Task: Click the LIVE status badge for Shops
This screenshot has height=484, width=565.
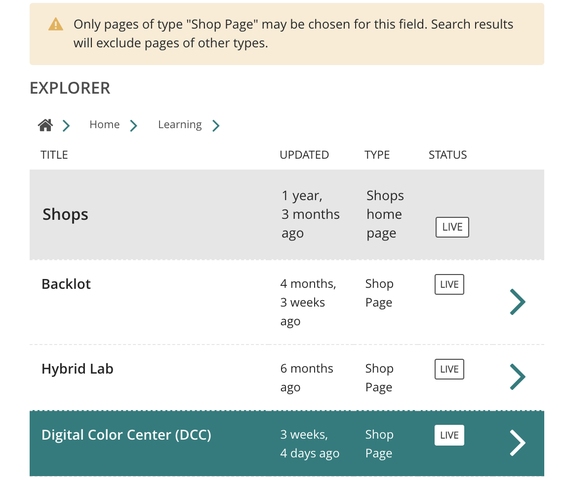Action: [452, 227]
